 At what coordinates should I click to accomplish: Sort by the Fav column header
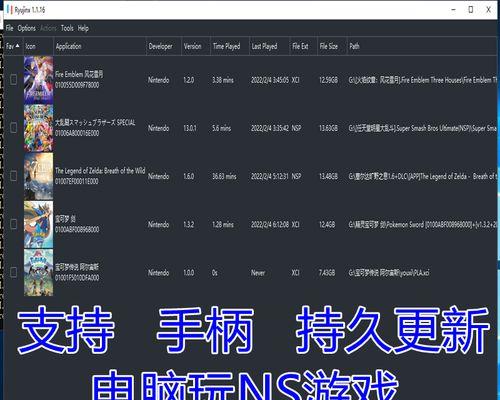coord(13,46)
